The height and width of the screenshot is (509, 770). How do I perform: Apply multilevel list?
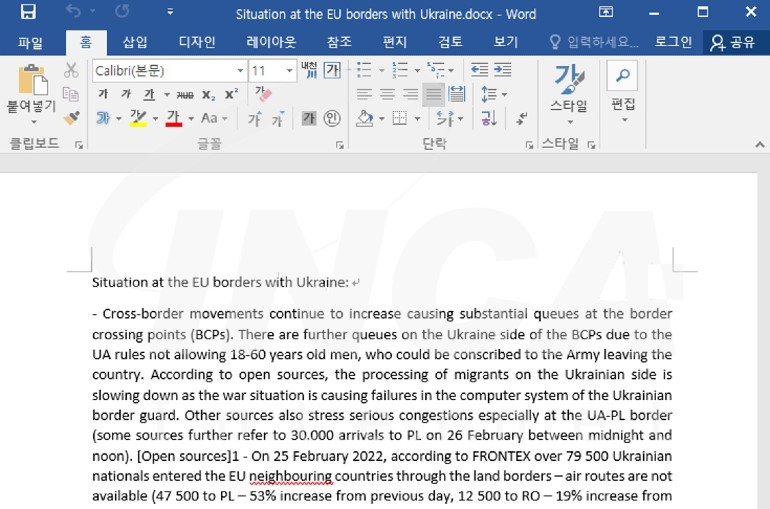pyautogui.click(x=436, y=70)
